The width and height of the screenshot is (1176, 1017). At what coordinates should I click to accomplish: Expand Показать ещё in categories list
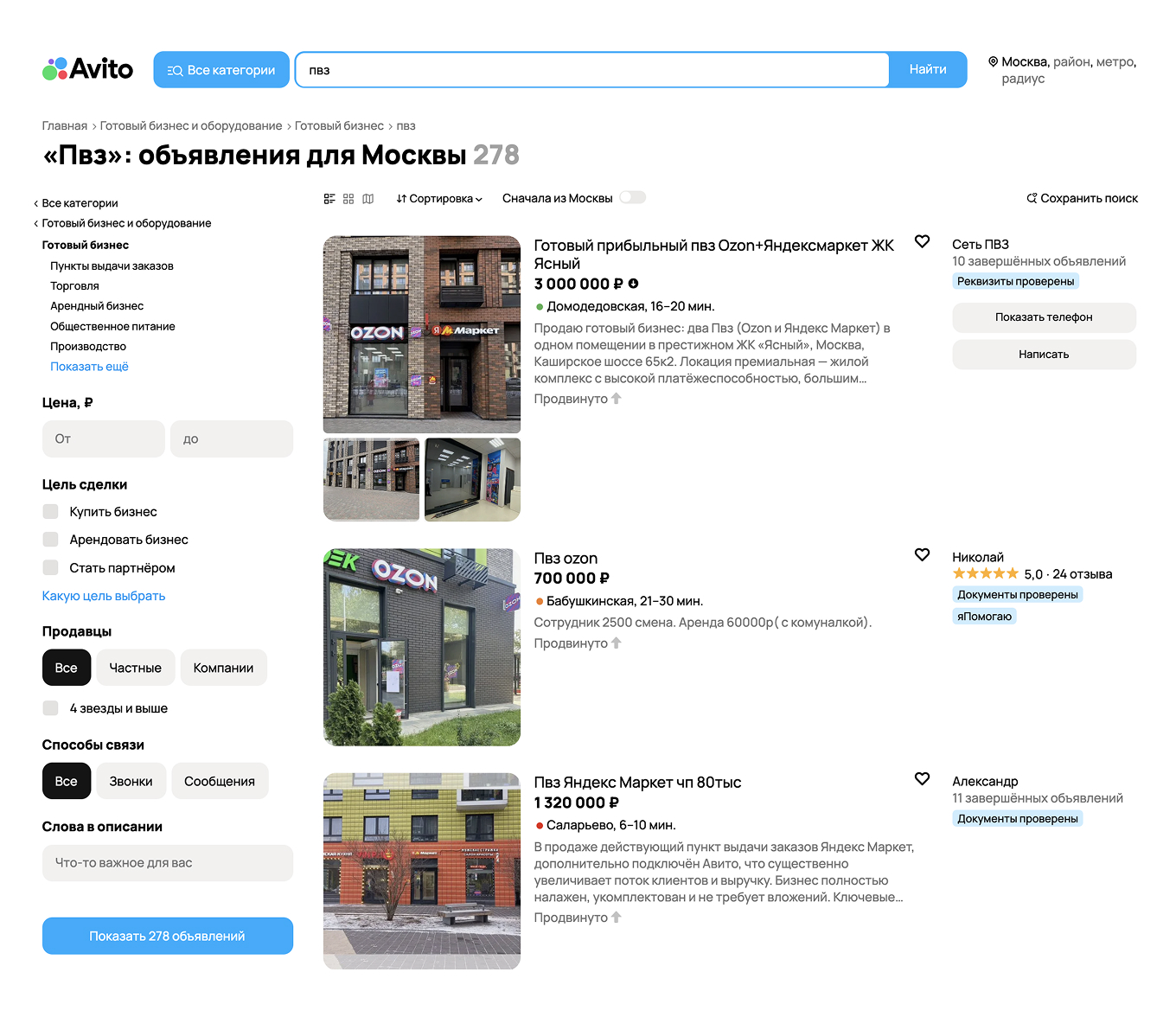(x=89, y=366)
